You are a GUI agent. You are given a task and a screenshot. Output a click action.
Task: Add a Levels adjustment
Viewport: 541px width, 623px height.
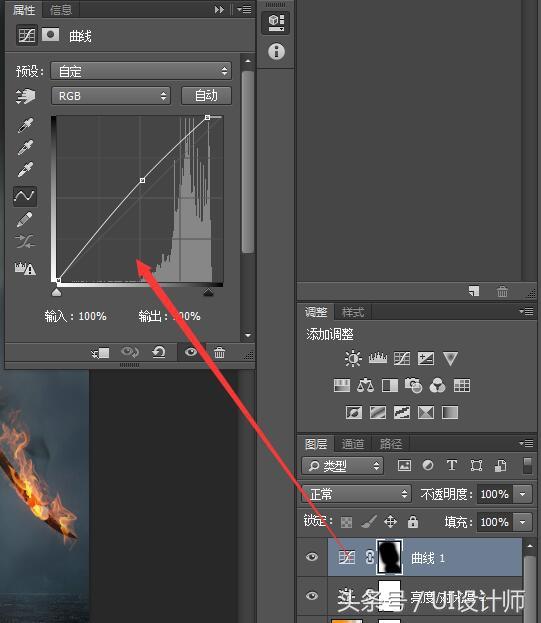click(x=377, y=358)
